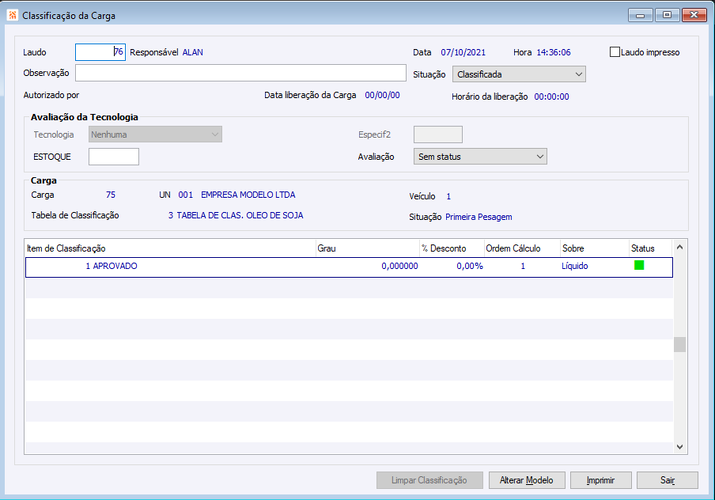Focus the ESTOQUE input field

(114, 156)
